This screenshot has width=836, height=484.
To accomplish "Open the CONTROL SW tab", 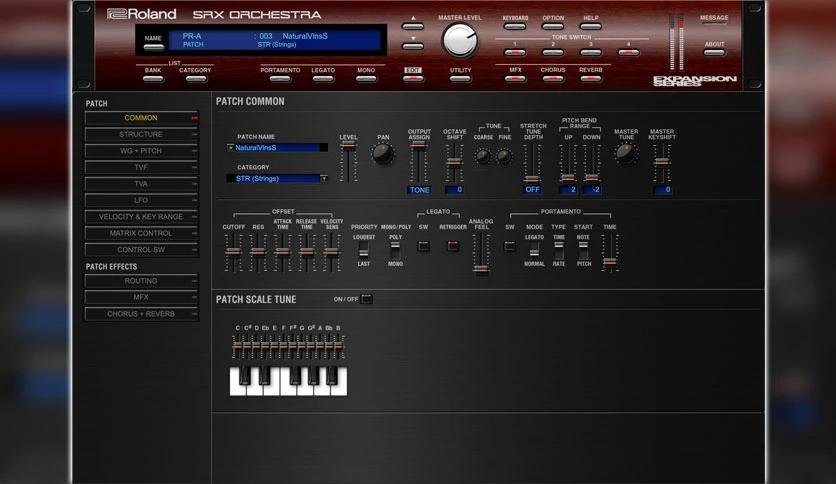I will (141, 250).
